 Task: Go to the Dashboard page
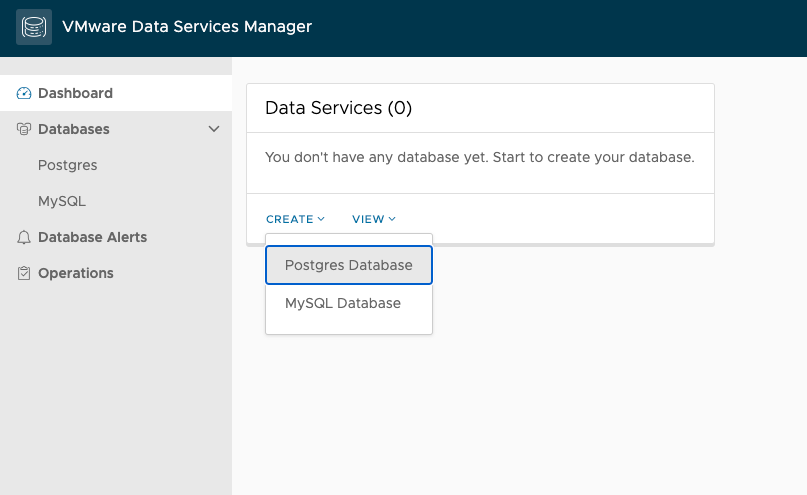click(x=116, y=93)
